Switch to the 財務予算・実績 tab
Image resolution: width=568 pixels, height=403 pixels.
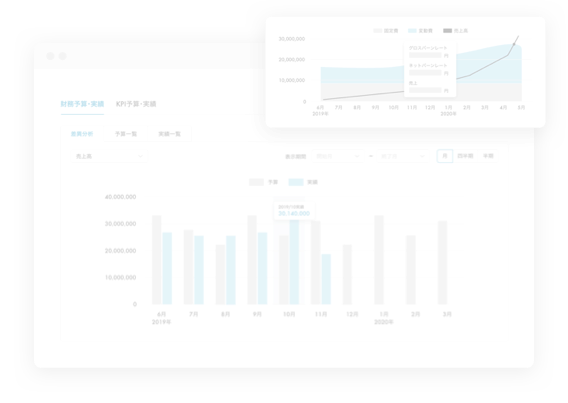point(82,104)
